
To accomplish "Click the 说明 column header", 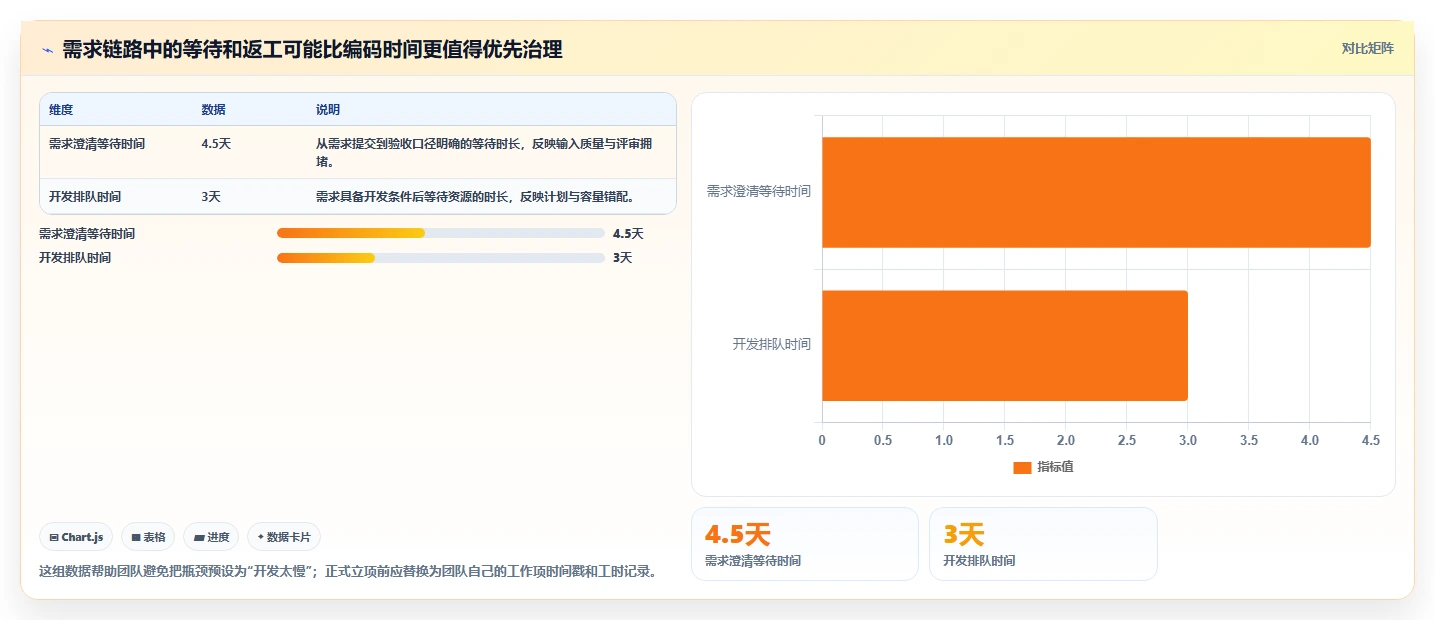I will pos(328,110).
